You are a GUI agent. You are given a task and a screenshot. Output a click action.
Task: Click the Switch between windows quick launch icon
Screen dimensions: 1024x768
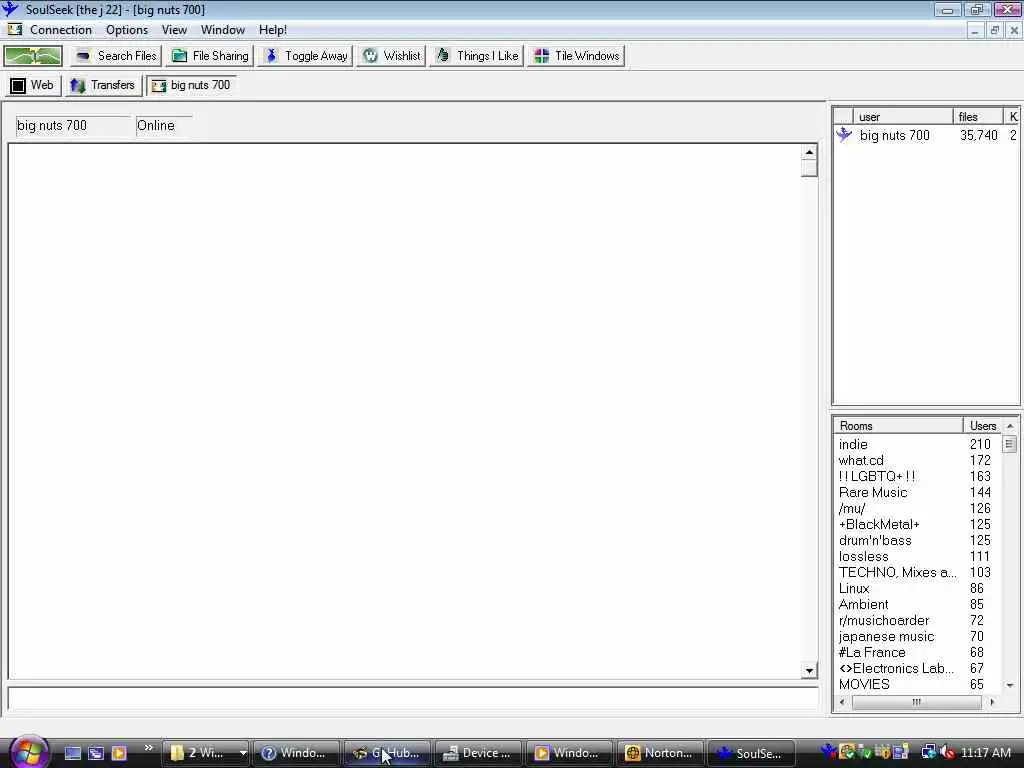(96, 753)
